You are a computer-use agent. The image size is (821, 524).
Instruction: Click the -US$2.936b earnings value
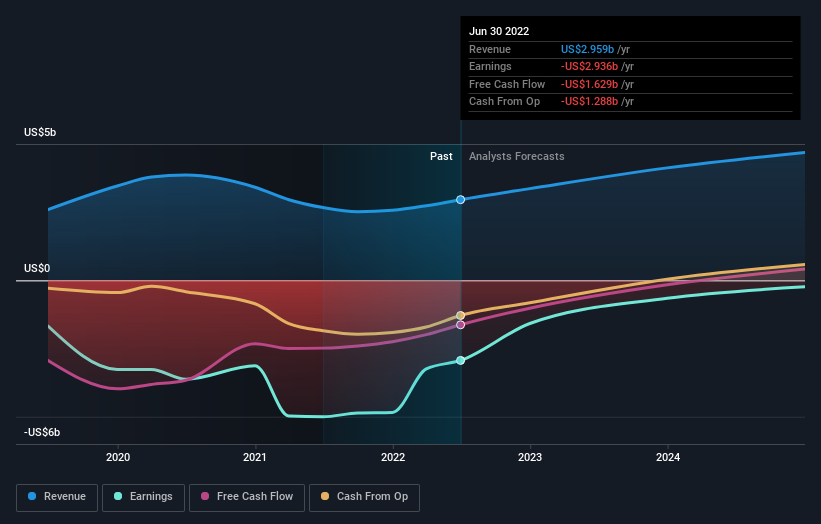pos(589,66)
